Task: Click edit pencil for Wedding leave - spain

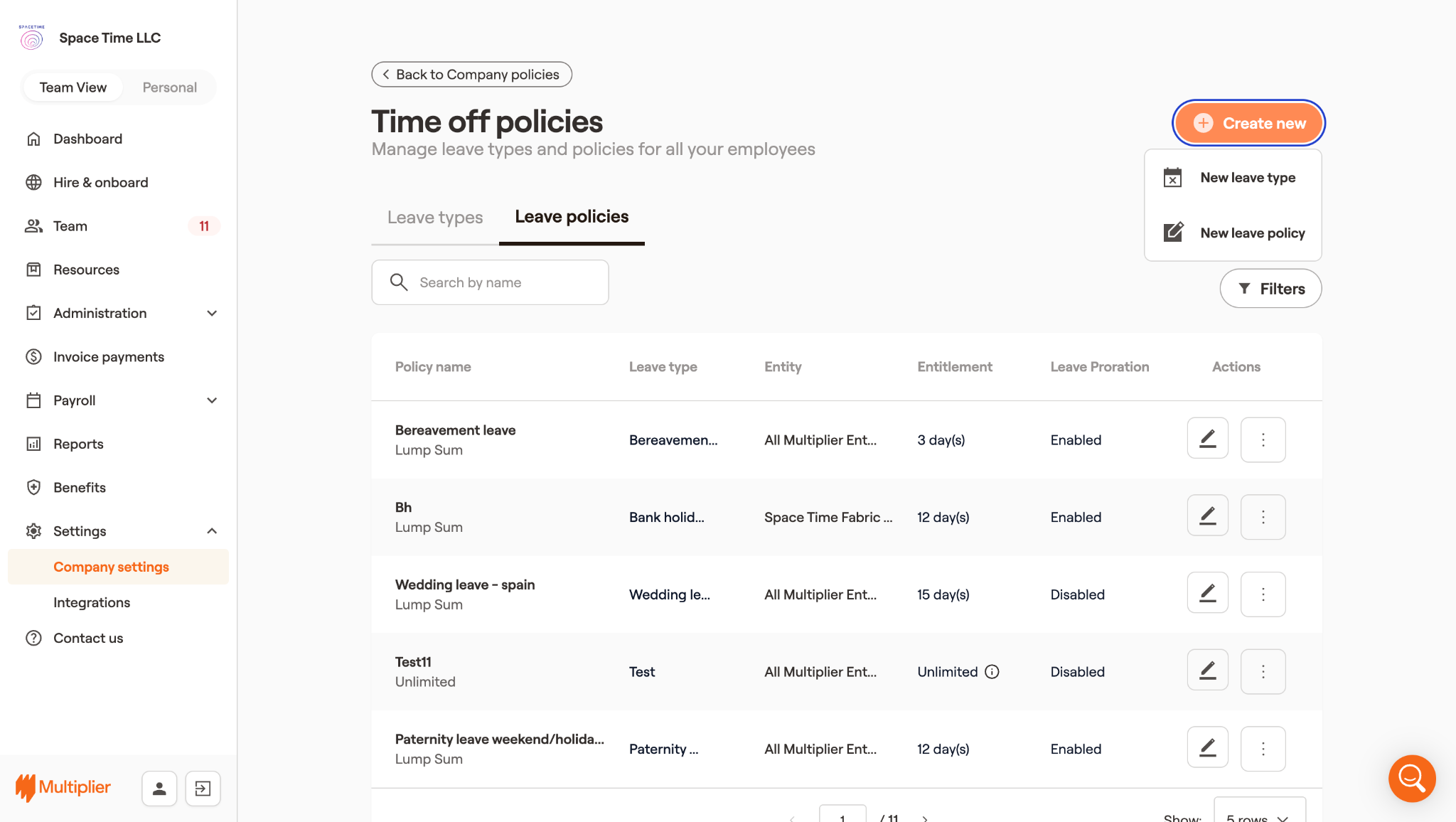Action: [1207, 594]
